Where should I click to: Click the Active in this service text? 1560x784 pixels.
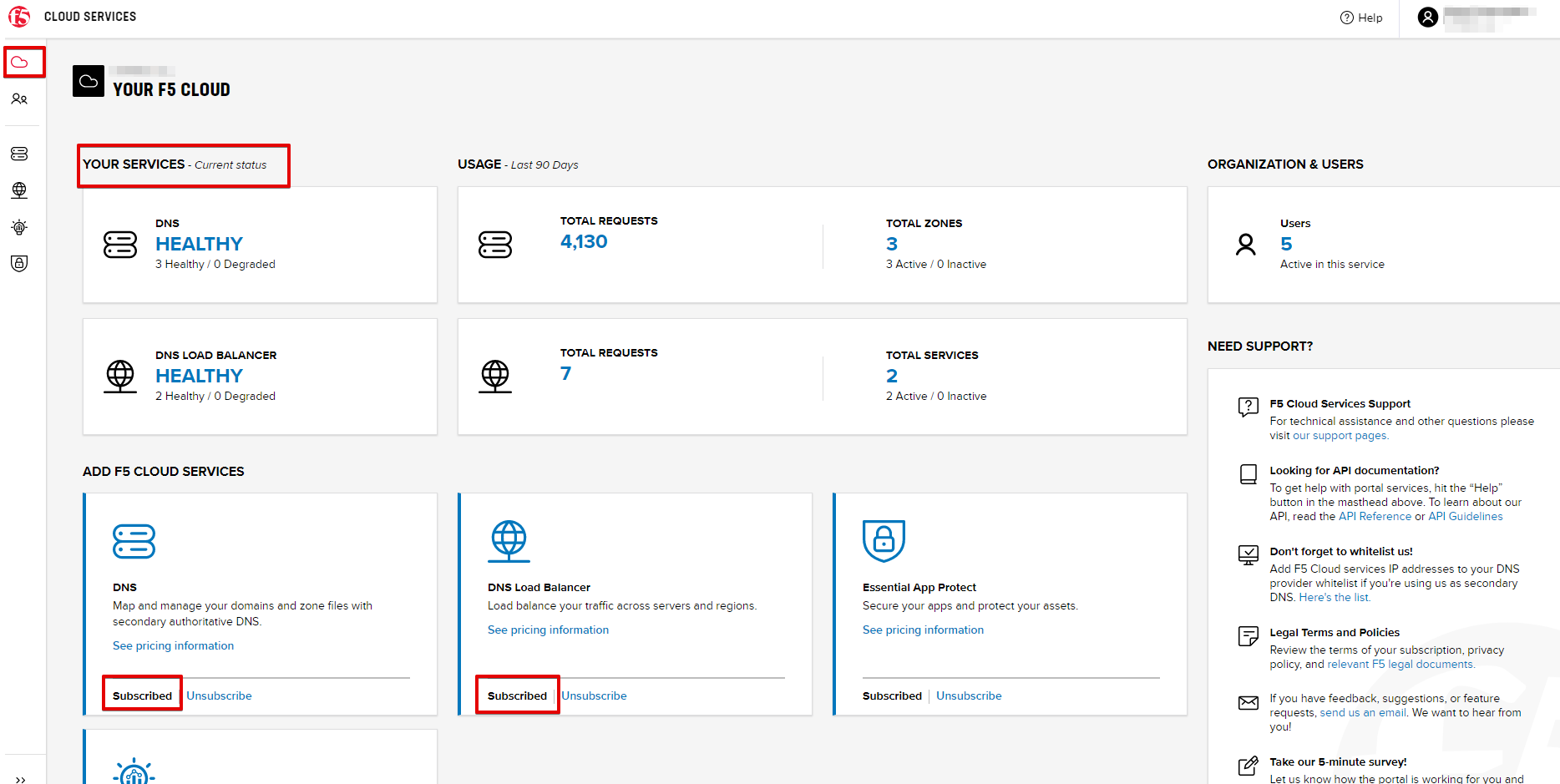1332,265
